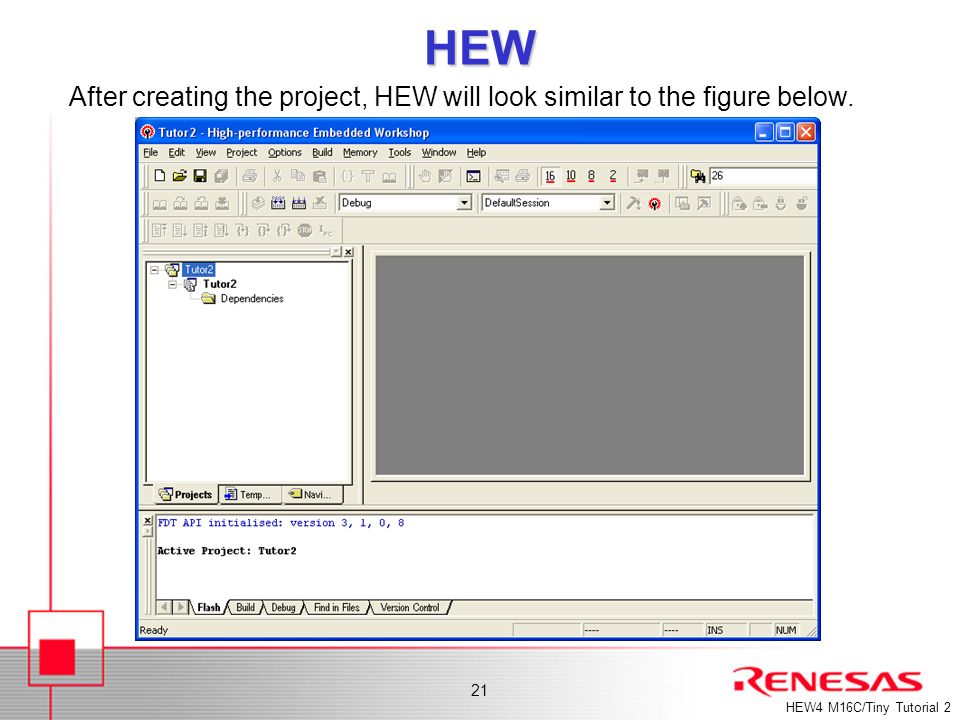Image resolution: width=960 pixels, height=720 pixels.
Task: Open the Edit menu
Action: pos(176,152)
